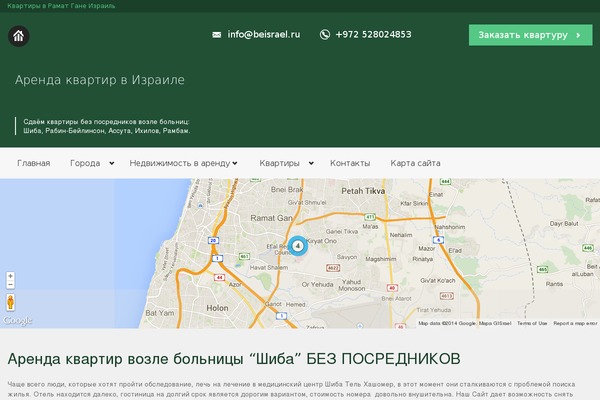Click the route 44 shield on map
600x400 pixels.
[x=219, y=277]
